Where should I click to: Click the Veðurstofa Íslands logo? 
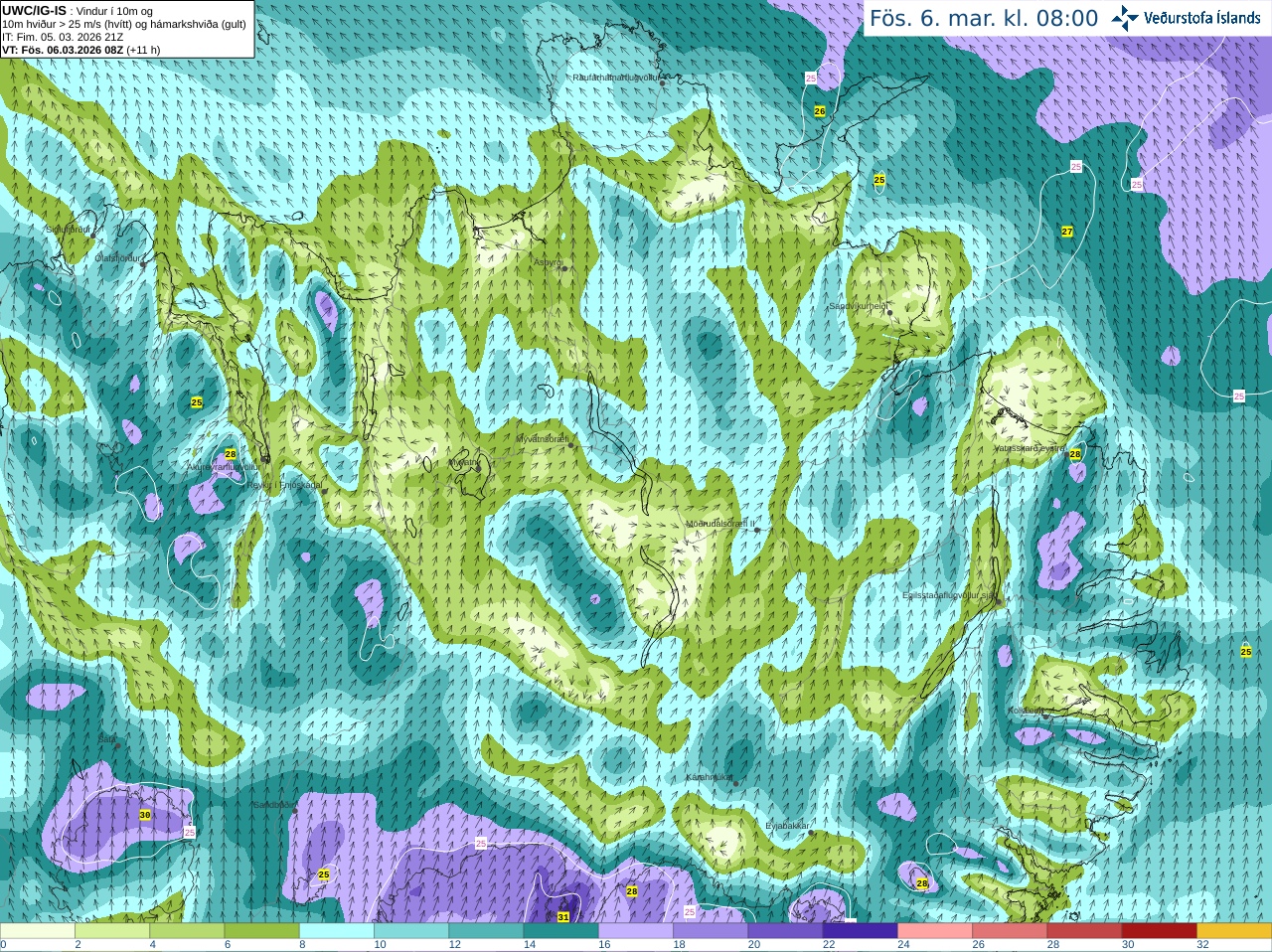(1186, 18)
